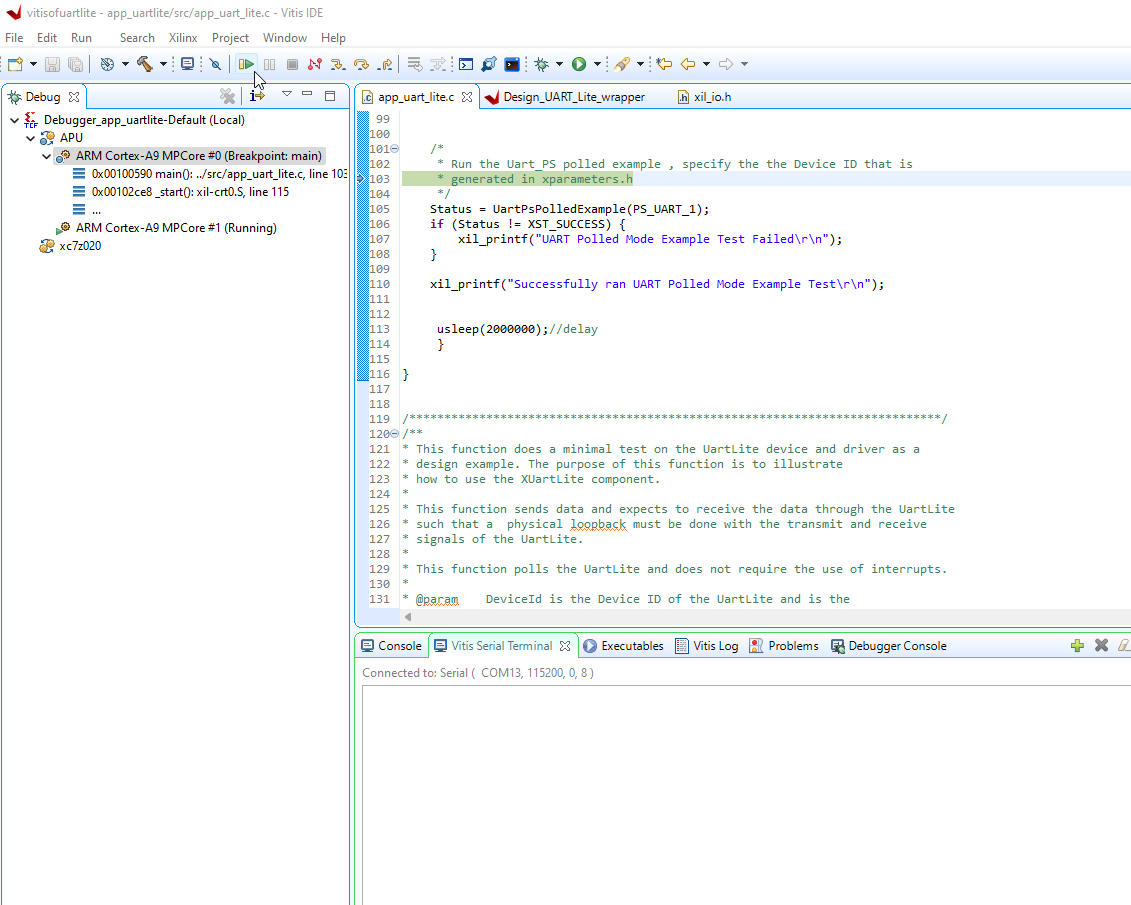Click the Save toolbar icon

coord(52,64)
